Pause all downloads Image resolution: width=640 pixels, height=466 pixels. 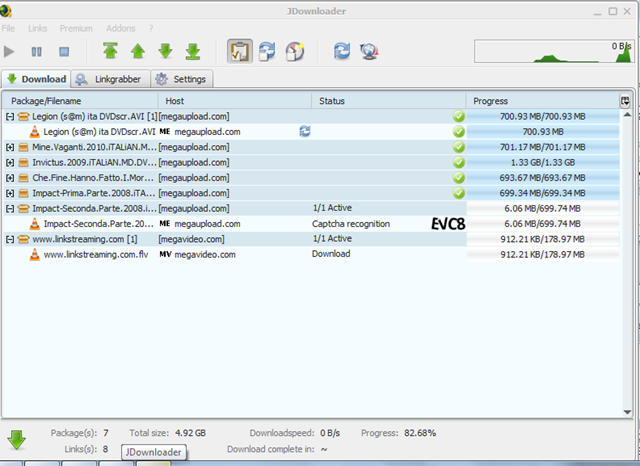(36, 52)
